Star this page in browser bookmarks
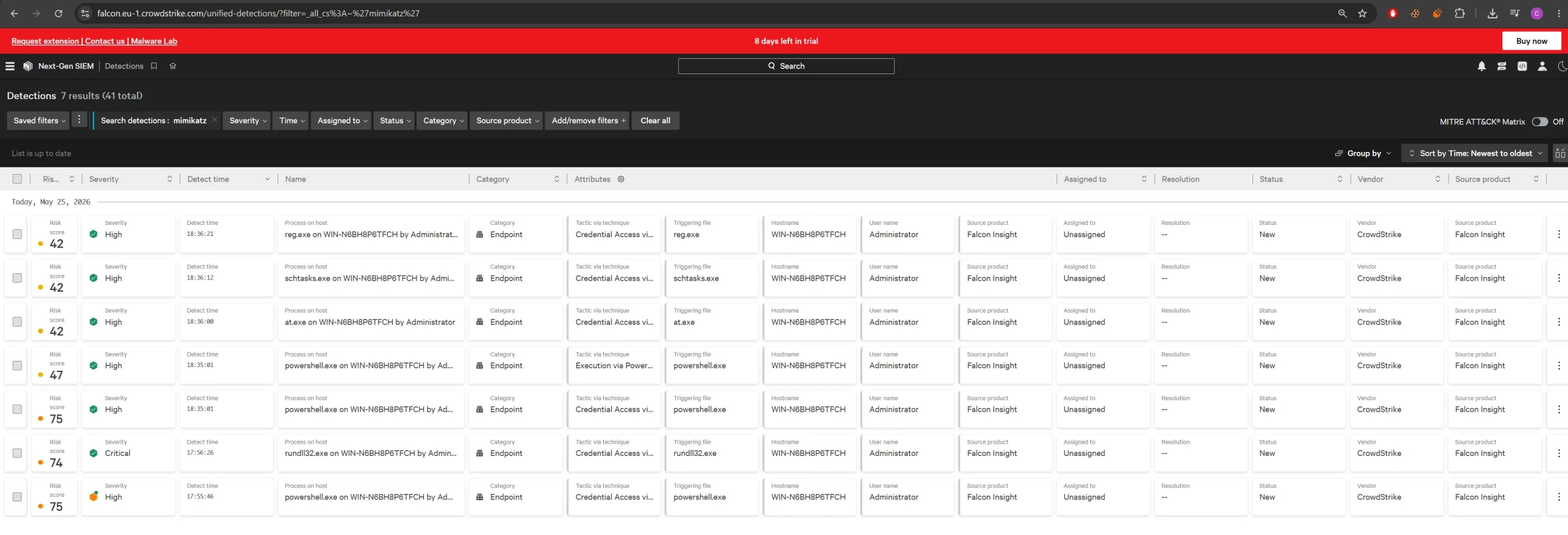This screenshot has width=1568, height=535. point(1362,13)
